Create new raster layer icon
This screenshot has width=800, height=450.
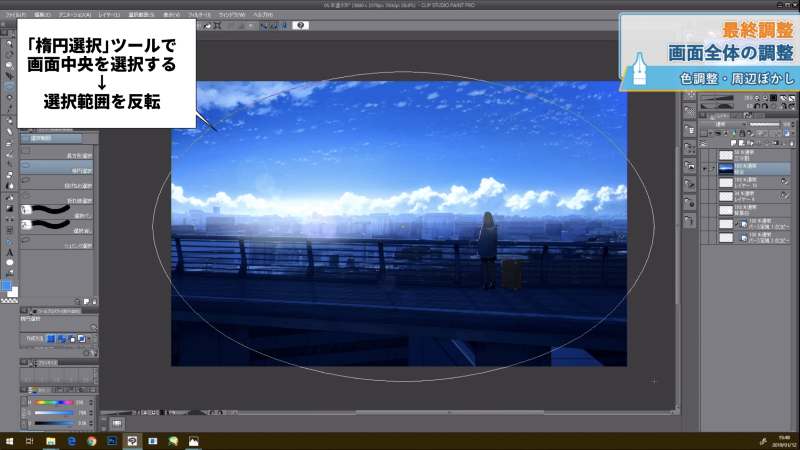click(733, 143)
